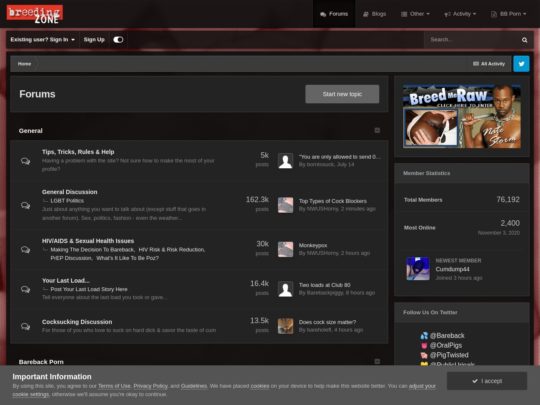Click the I accept cookie button

click(487, 381)
